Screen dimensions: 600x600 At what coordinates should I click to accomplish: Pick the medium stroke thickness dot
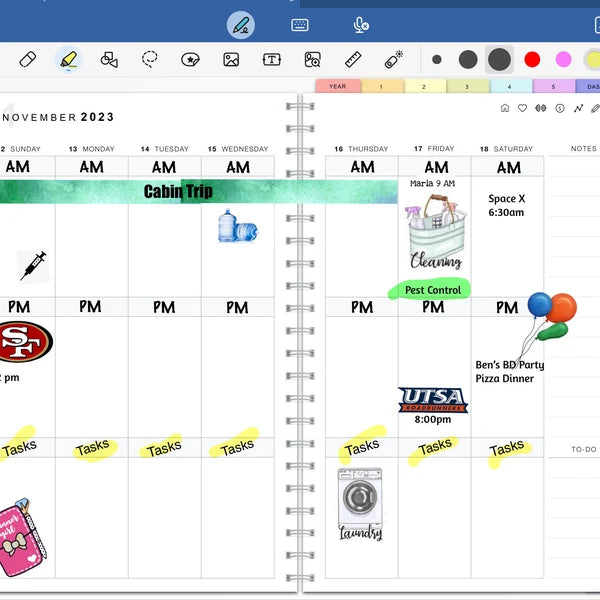pyautogui.click(x=468, y=60)
